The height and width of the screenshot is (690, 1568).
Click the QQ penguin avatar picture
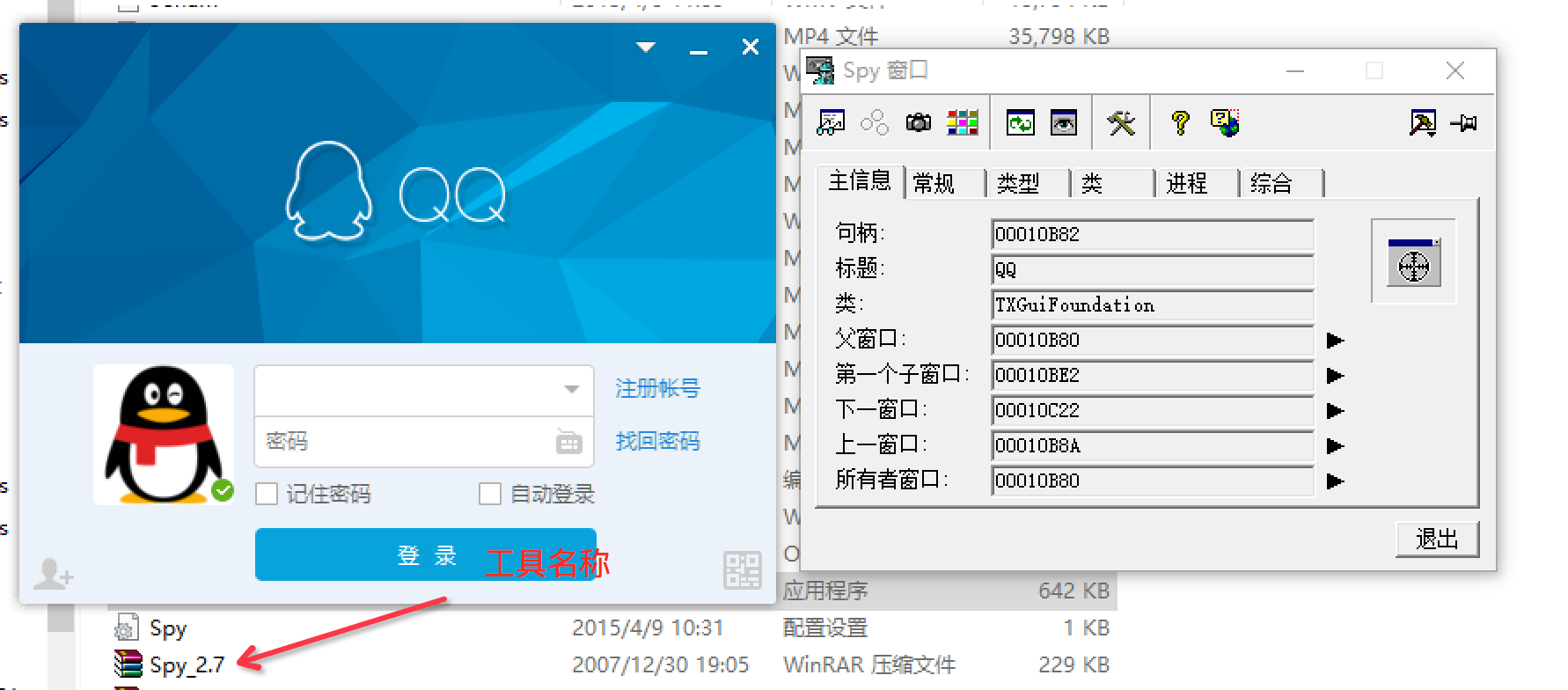[164, 434]
